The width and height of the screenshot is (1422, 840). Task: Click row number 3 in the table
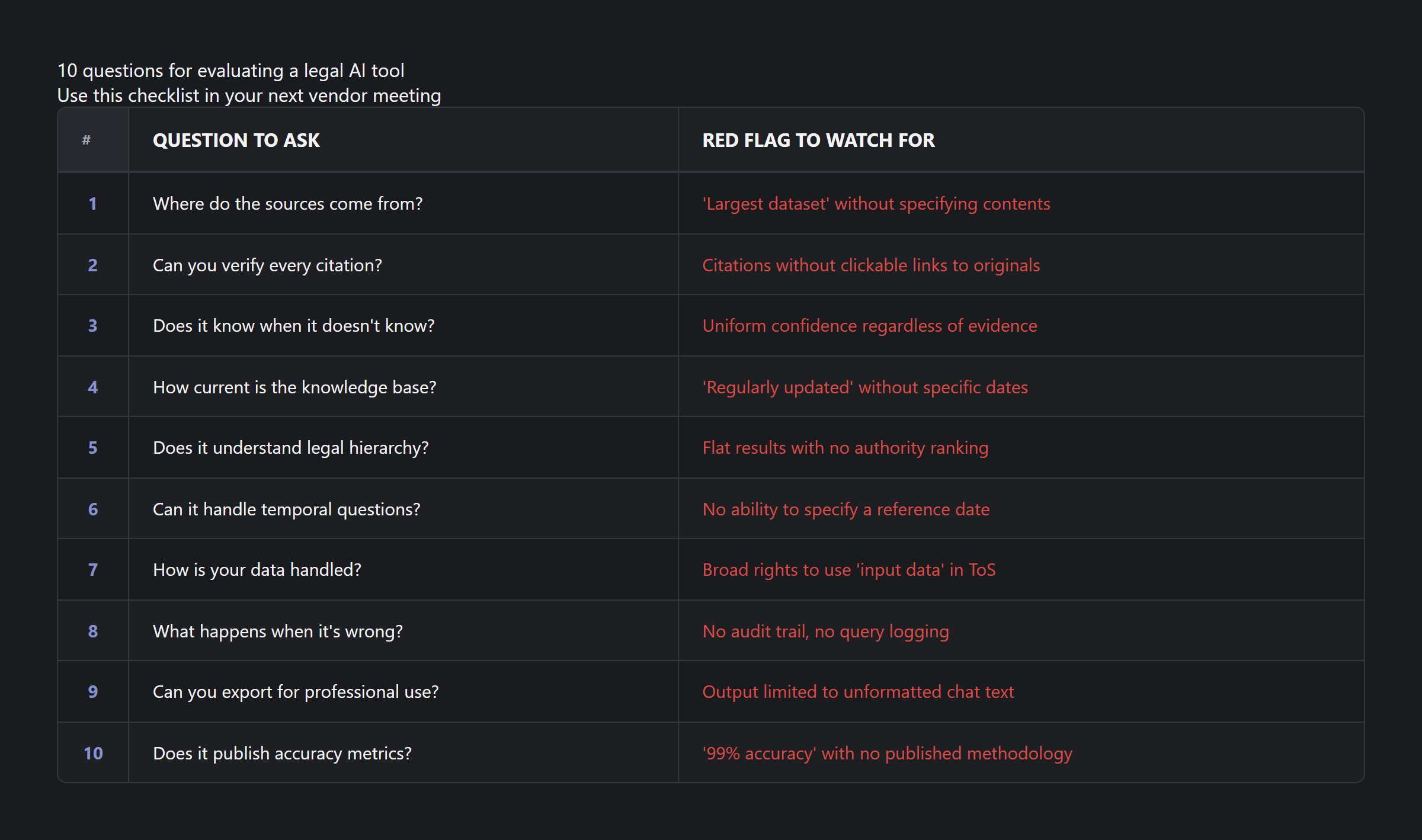point(92,326)
